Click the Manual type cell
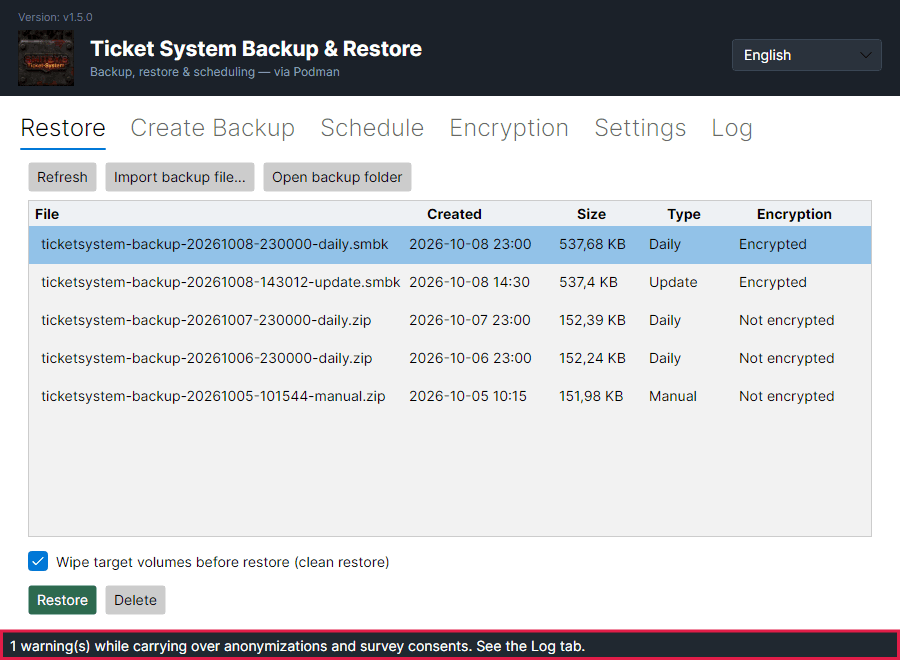900x660 pixels. (673, 396)
